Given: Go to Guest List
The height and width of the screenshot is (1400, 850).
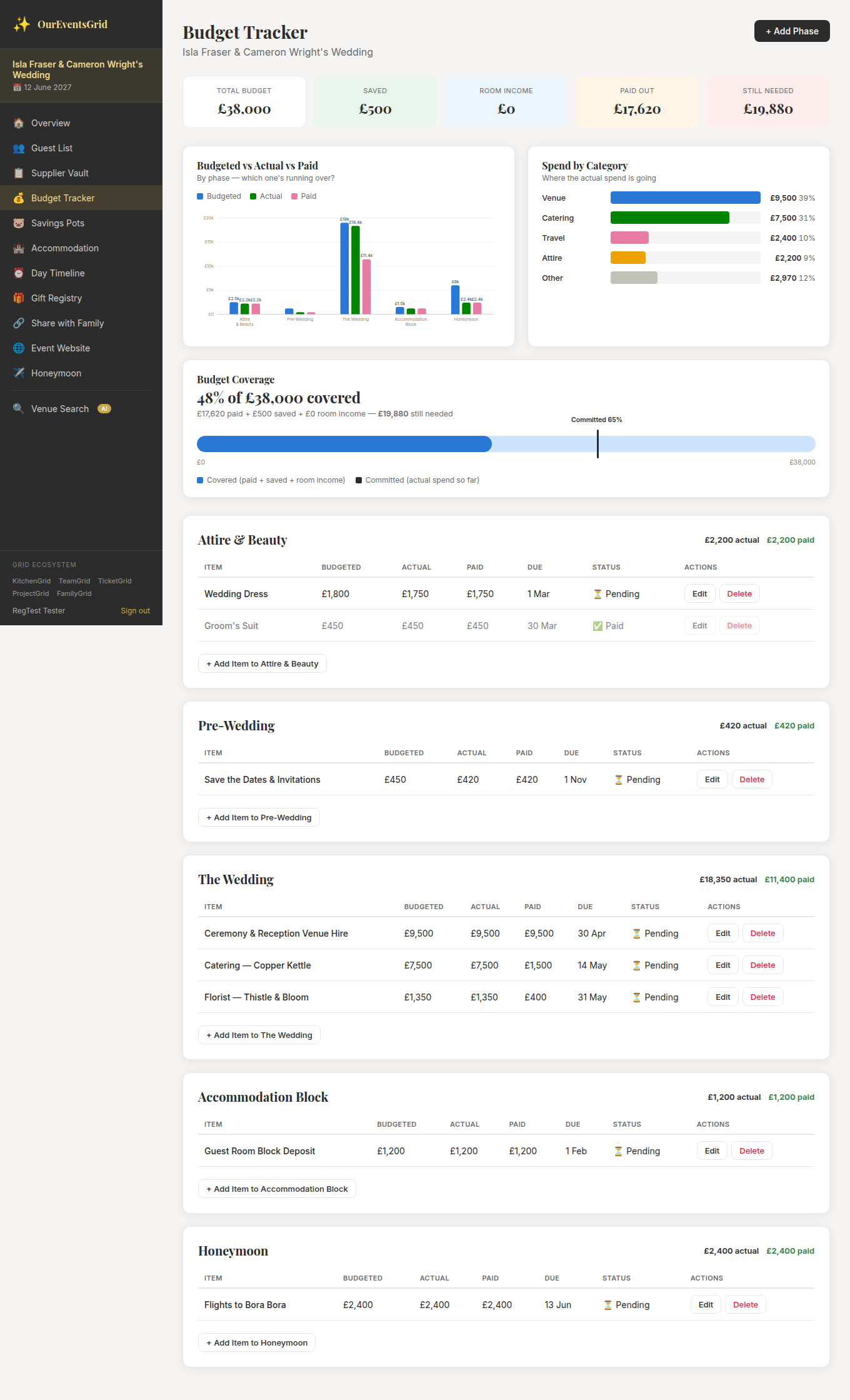Looking at the screenshot, I should [81, 148].
